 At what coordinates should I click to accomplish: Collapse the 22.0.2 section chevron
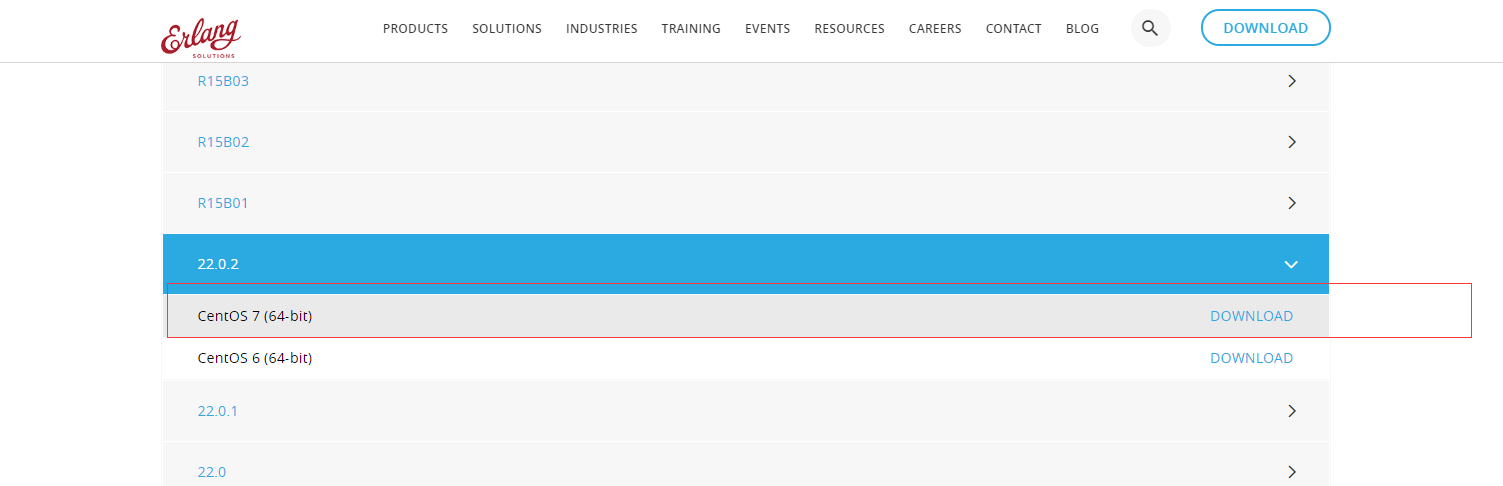click(x=1291, y=265)
